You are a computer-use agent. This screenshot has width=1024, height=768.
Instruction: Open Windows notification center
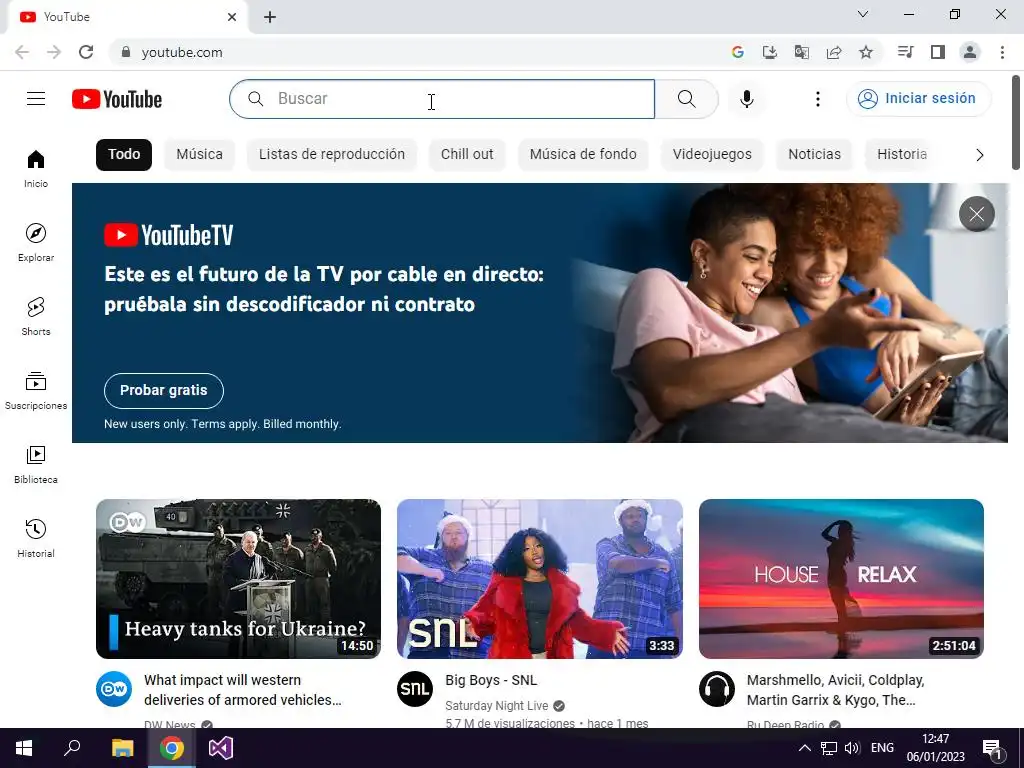(x=993, y=749)
